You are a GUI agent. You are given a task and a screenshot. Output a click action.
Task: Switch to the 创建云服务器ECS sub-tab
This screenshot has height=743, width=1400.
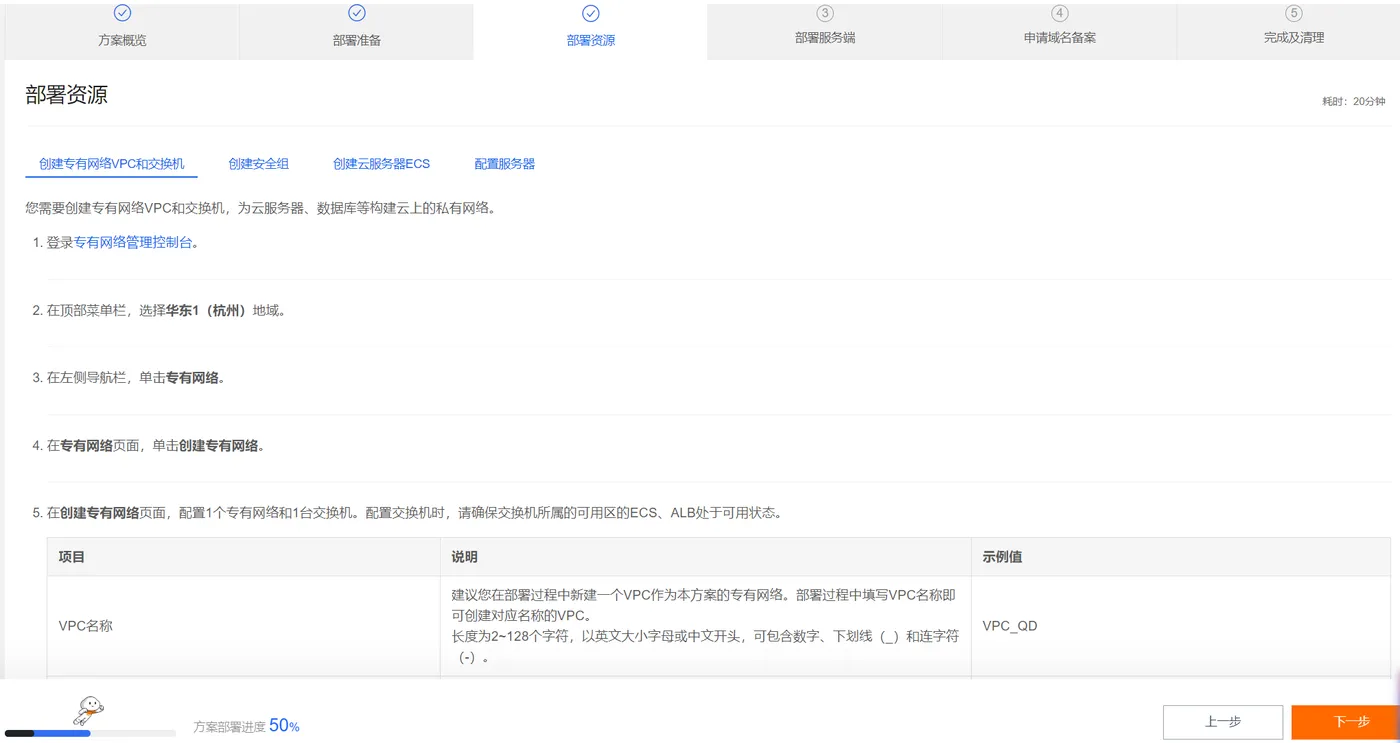click(x=381, y=164)
